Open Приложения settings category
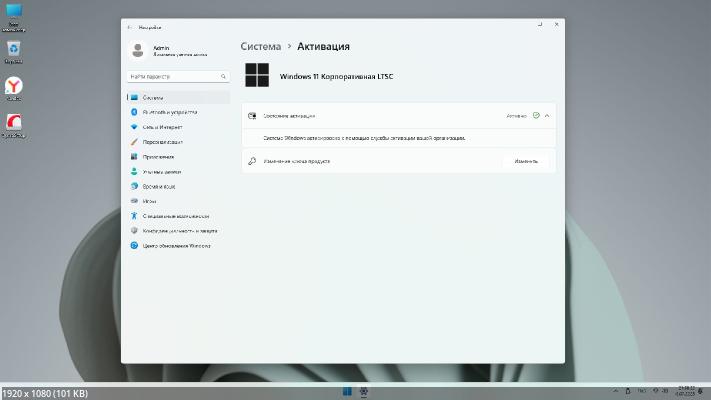Screen dimensions: 711x400 [179, 157]
